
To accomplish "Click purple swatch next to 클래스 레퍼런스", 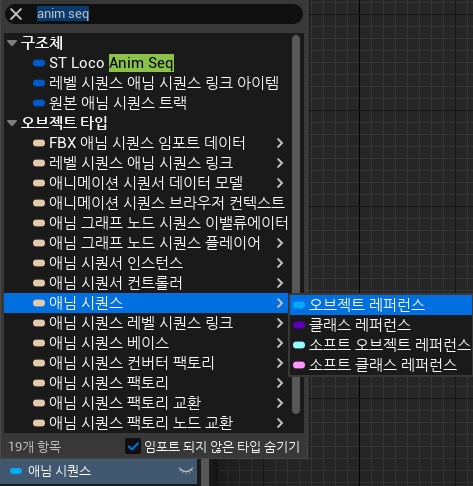I will [x=299, y=325].
